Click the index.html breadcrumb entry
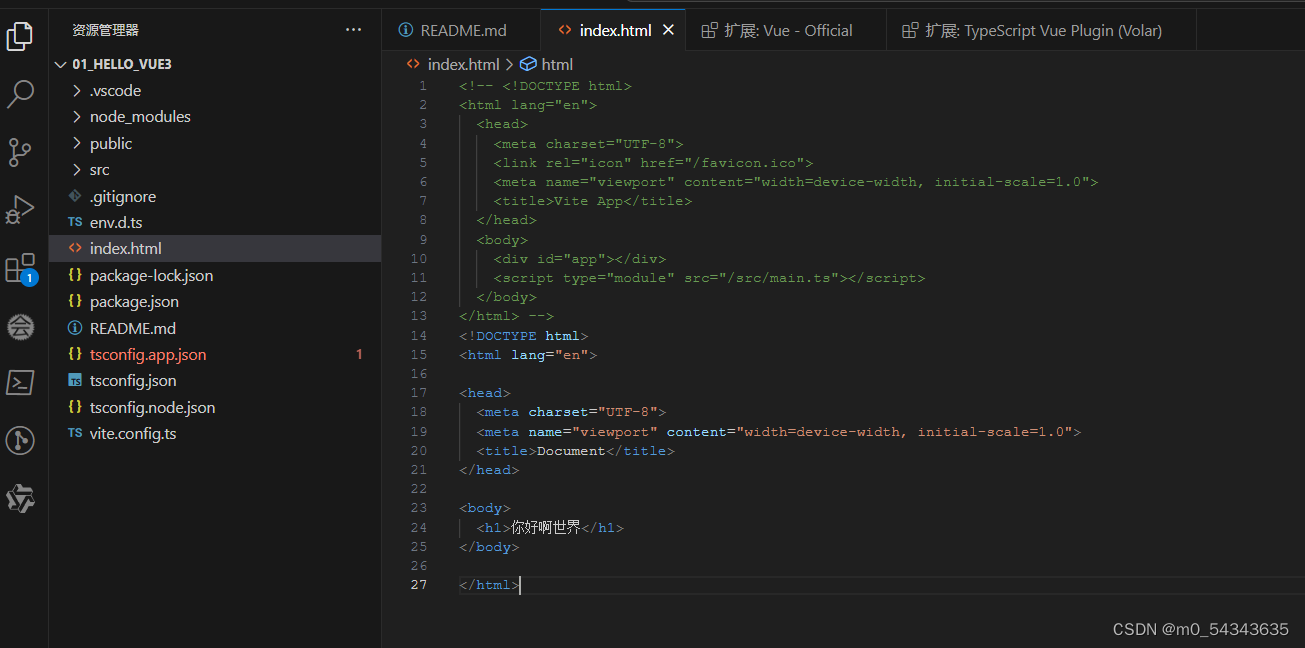1305x648 pixels. 463,63
